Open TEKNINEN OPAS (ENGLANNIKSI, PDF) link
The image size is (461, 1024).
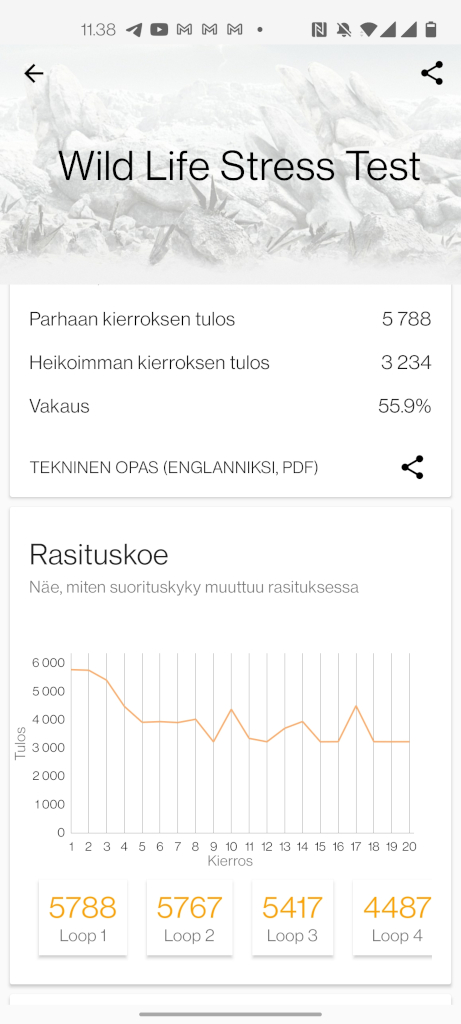(174, 468)
